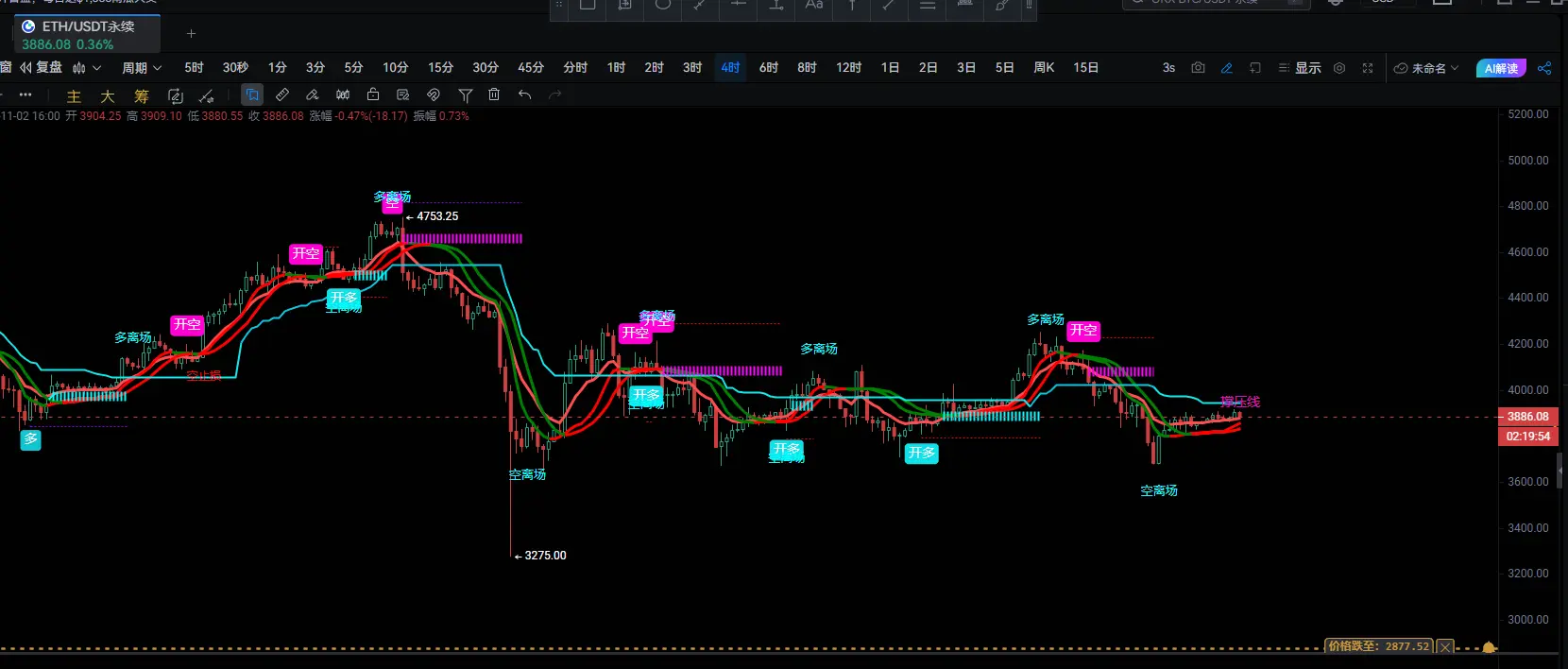Open a new tab with the plus icon

[191, 33]
